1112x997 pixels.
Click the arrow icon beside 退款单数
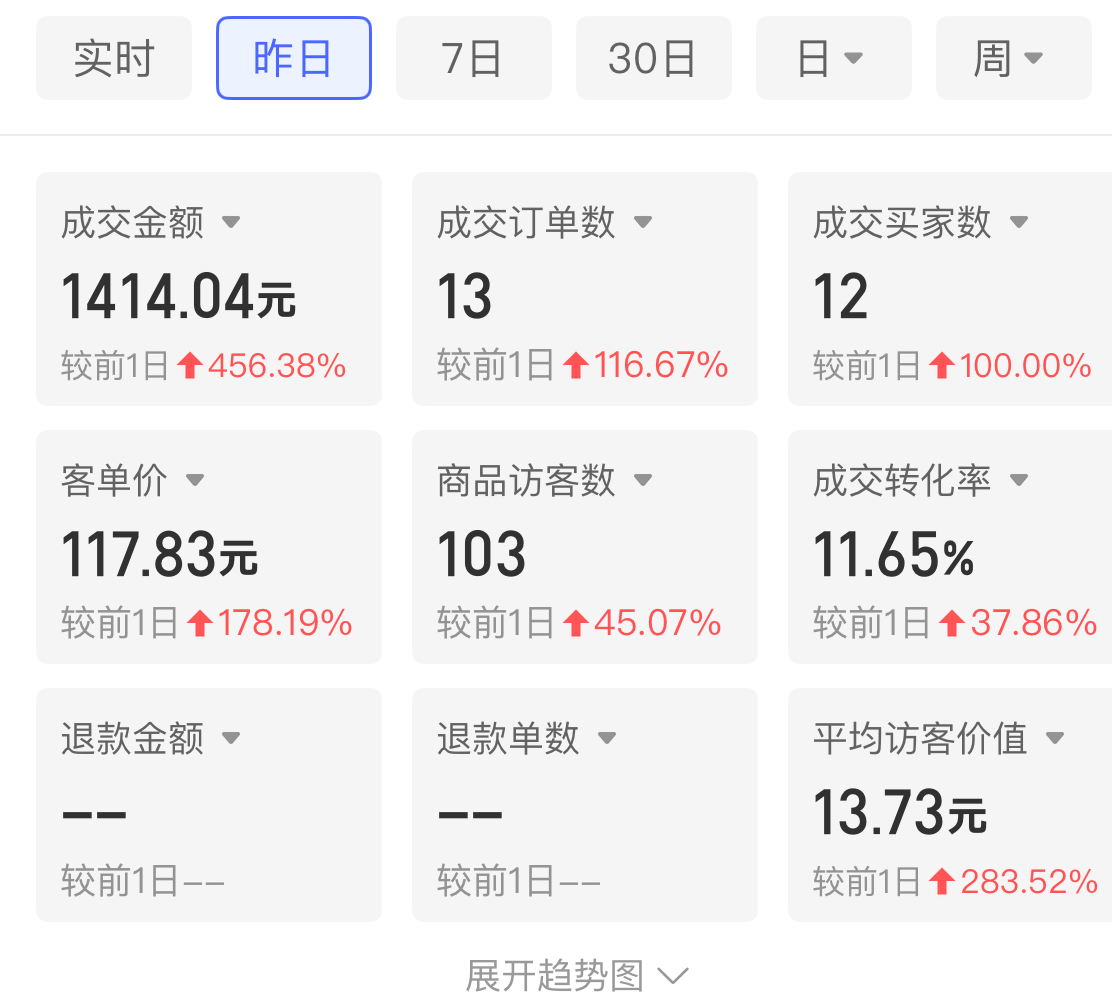pyautogui.click(x=607, y=738)
